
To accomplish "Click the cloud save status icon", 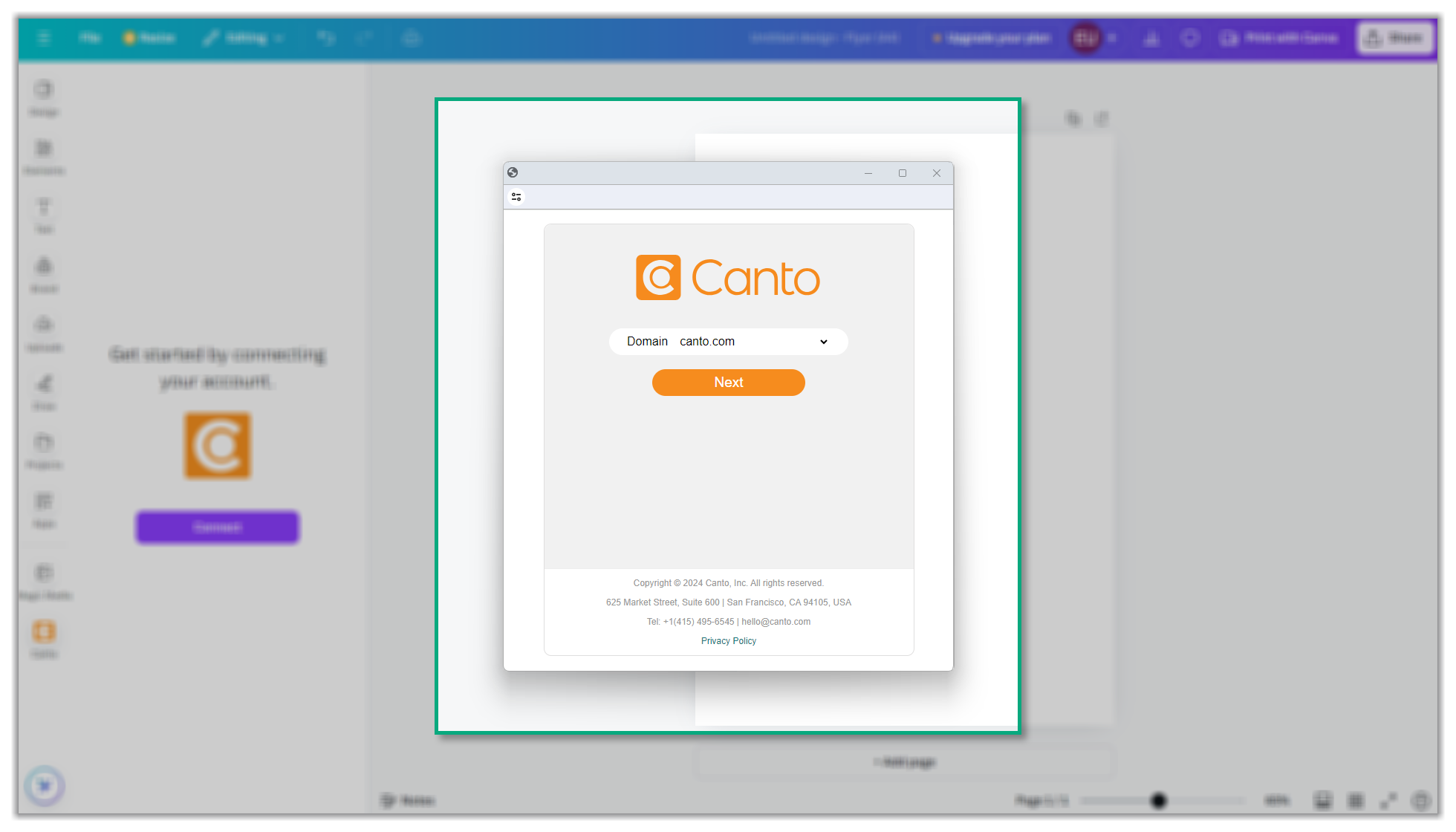I will (x=412, y=37).
